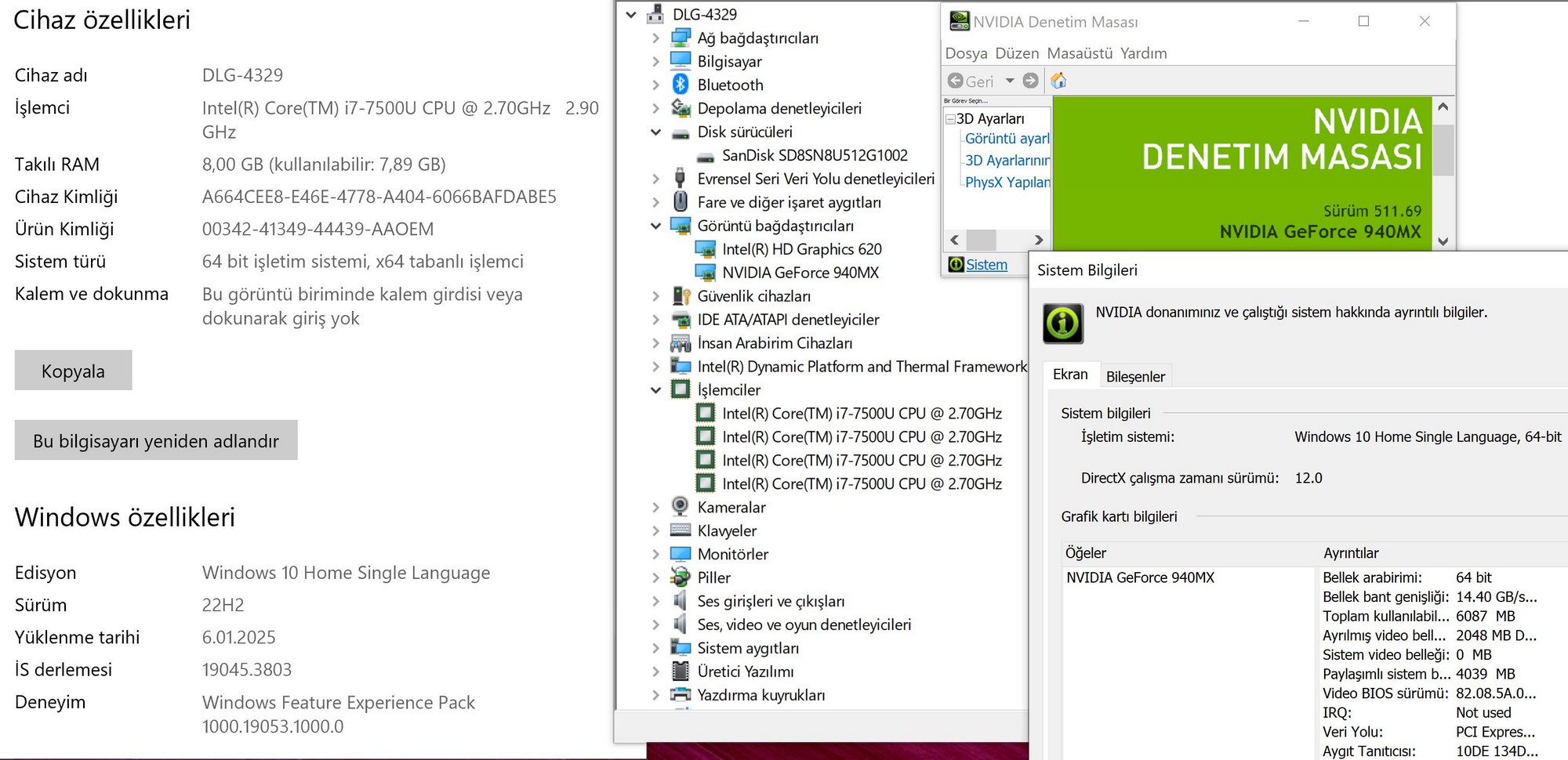Open the Sistem link in NVIDIA panel
This screenshot has height=760, width=1568.
[x=986, y=265]
